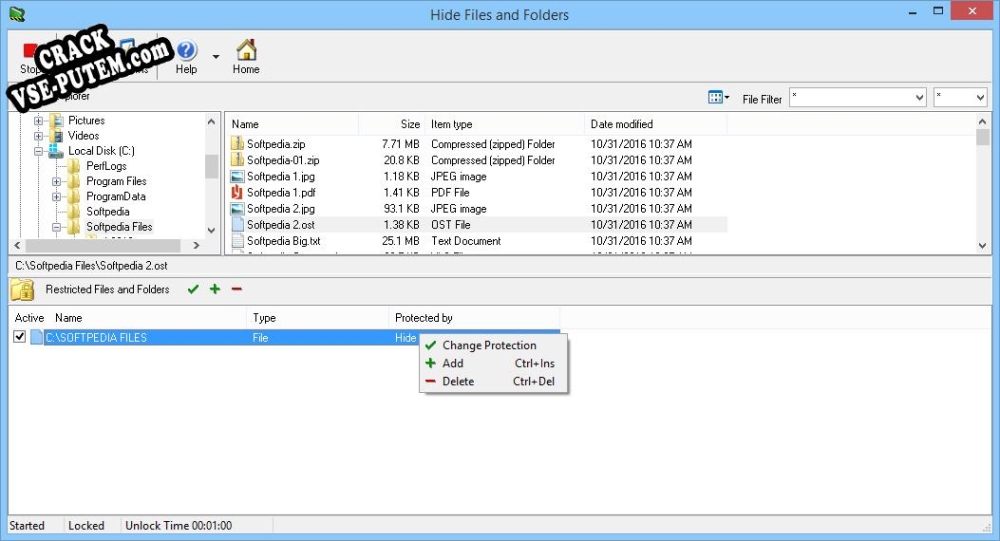The image size is (1000, 541).
Task: Click the Home toolbar icon
Action: 246,57
